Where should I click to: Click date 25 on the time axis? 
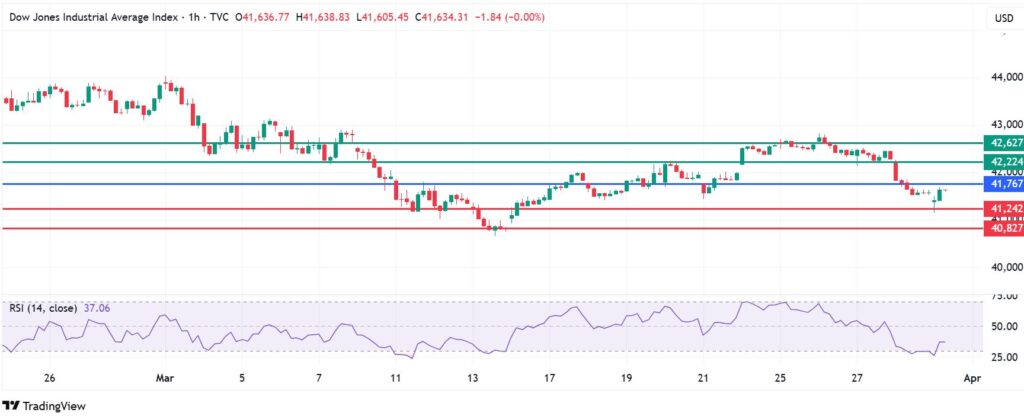tap(780, 380)
